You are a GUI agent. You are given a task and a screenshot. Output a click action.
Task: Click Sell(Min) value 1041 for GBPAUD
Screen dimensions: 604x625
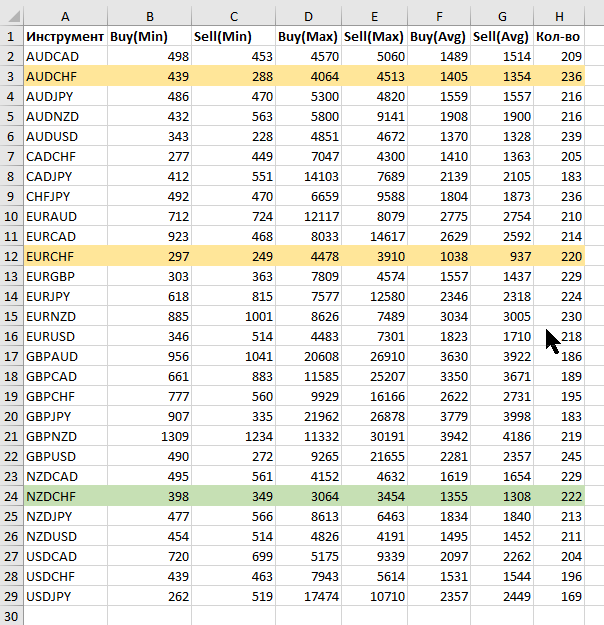[x=234, y=356]
